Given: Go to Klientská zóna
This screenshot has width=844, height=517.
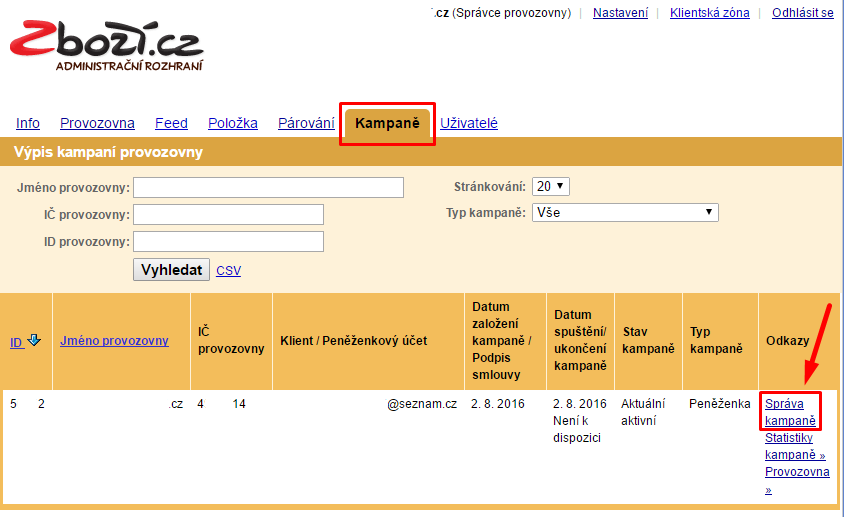Looking at the screenshot, I should [x=709, y=13].
